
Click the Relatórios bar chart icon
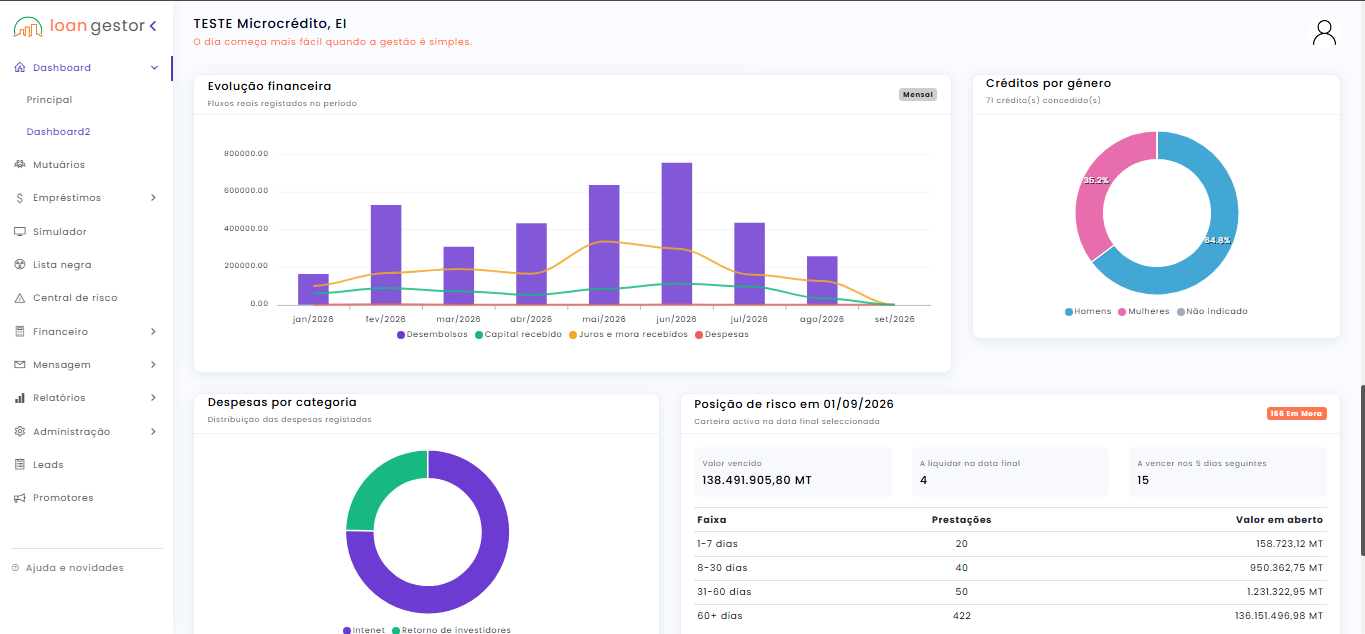tap(20, 398)
